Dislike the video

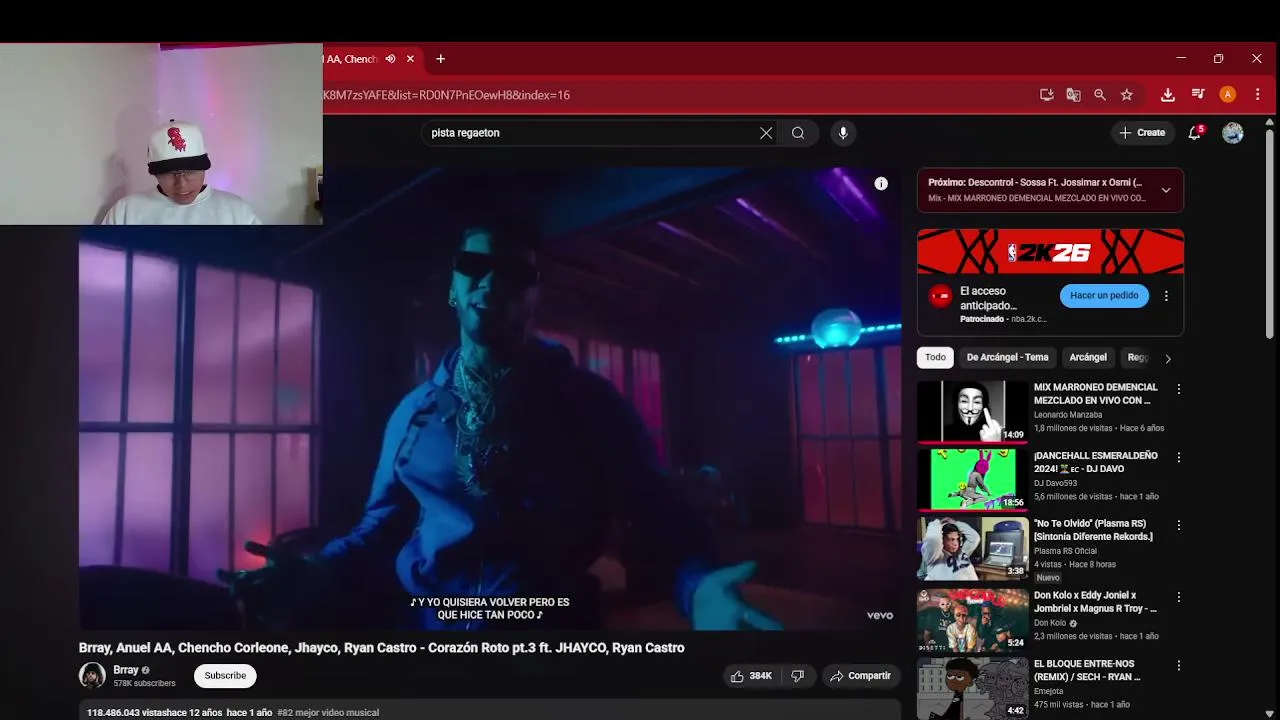click(797, 676)
